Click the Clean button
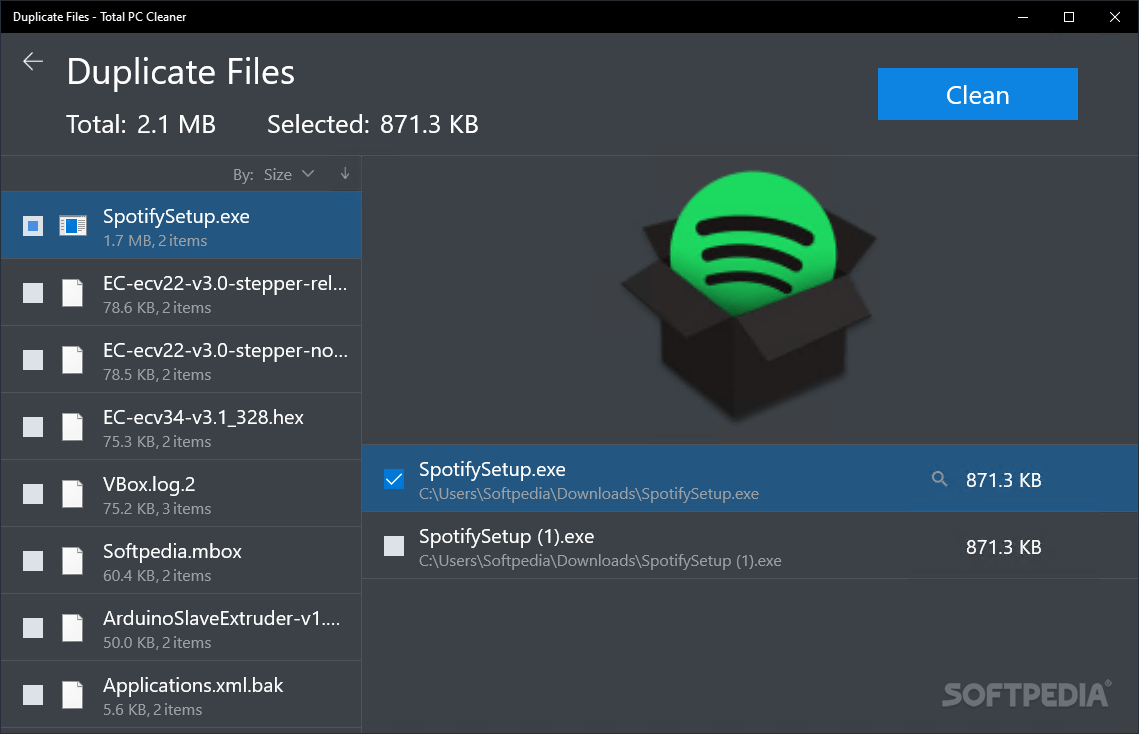The height and width of the screenshot is (734, 1139). (x=977, y=94)
